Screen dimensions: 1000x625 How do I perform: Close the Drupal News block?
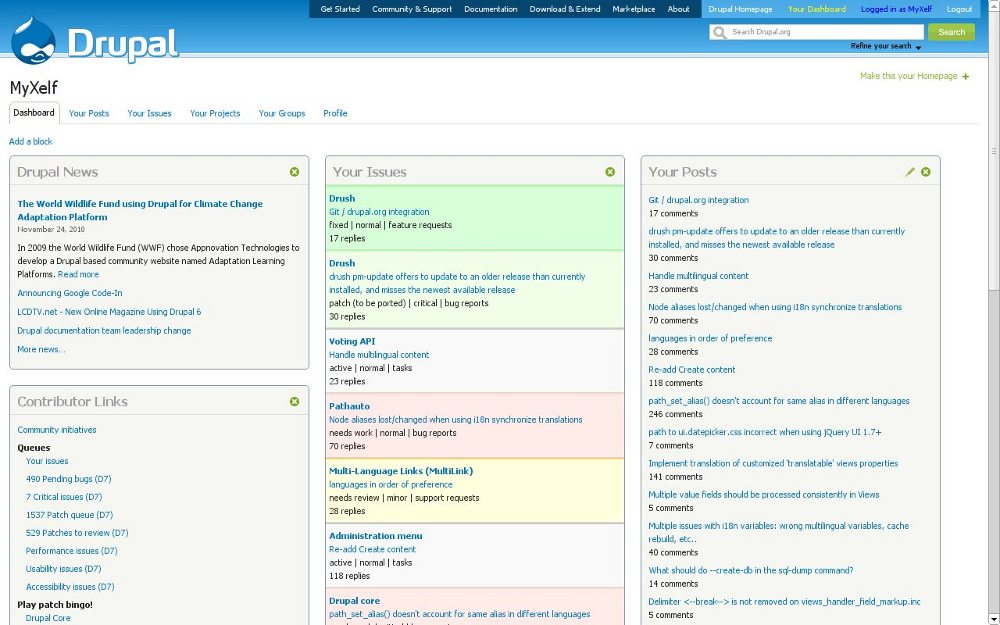coord(294,172)
